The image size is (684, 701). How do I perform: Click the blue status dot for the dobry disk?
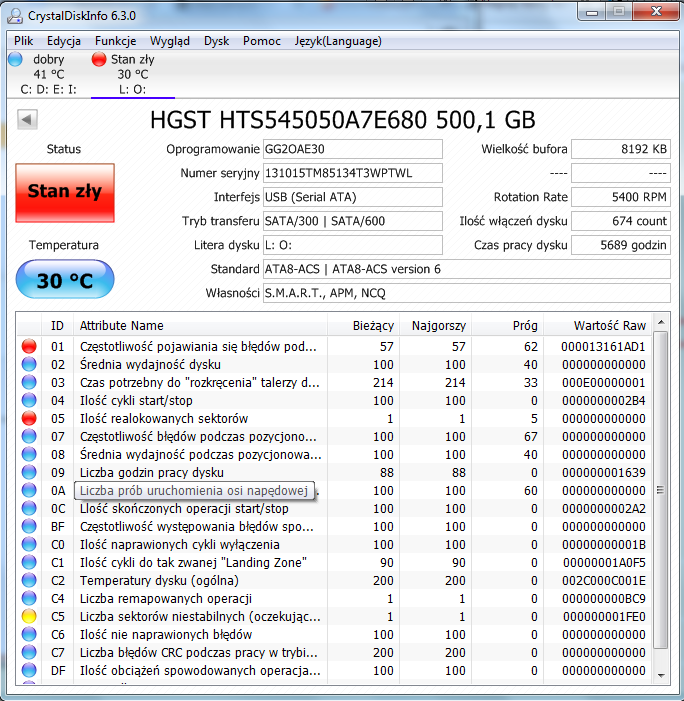click(x=16, y=59)
